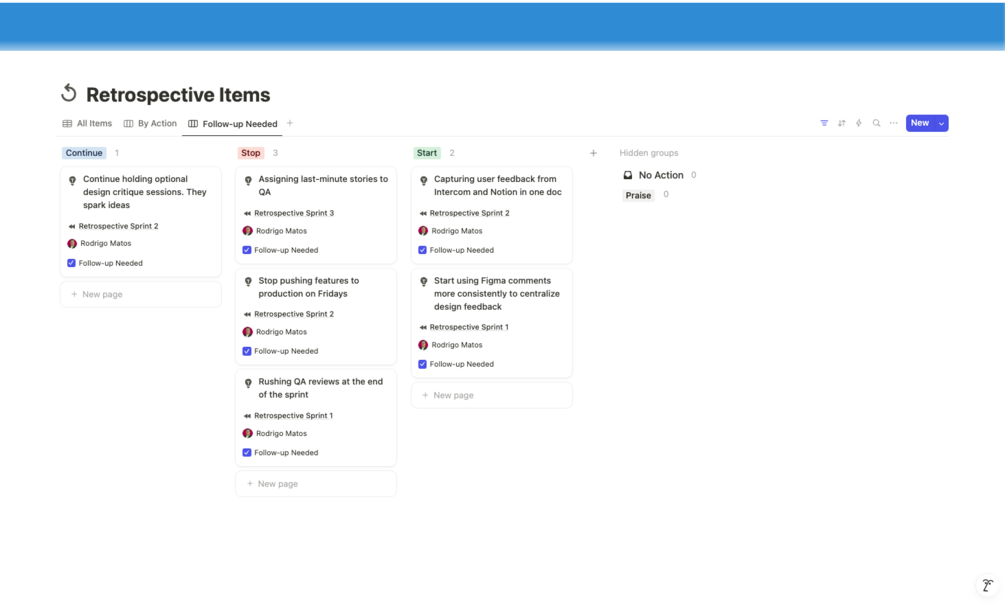Show the hidden Praise group
The image size is (1005, 607).
click(638, 195)
